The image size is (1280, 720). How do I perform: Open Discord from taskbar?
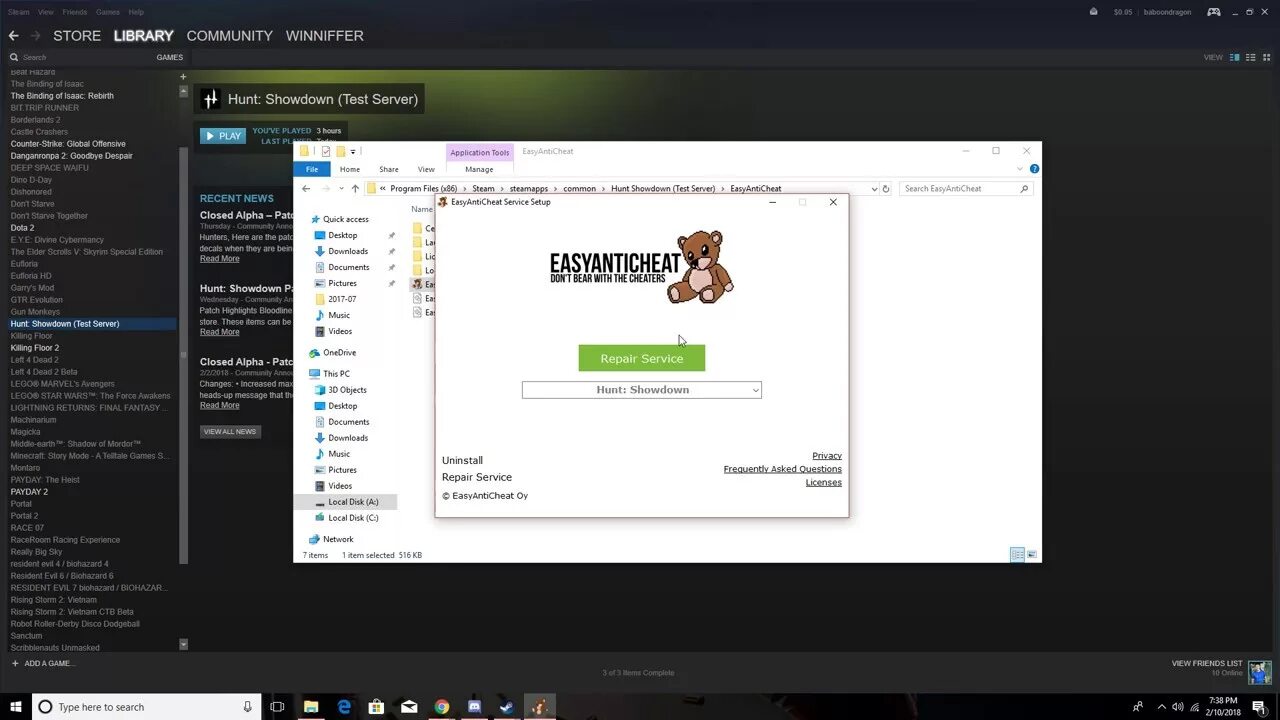pyautogui.click(x=474, y=707)
